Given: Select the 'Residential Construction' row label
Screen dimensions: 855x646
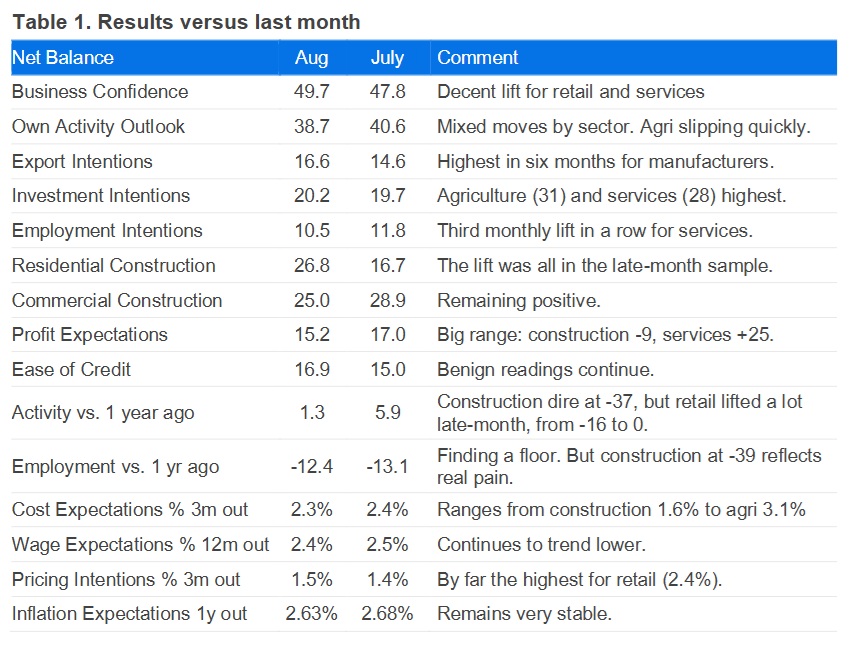Looking at the screenshot, I should [x=113, y=265].
